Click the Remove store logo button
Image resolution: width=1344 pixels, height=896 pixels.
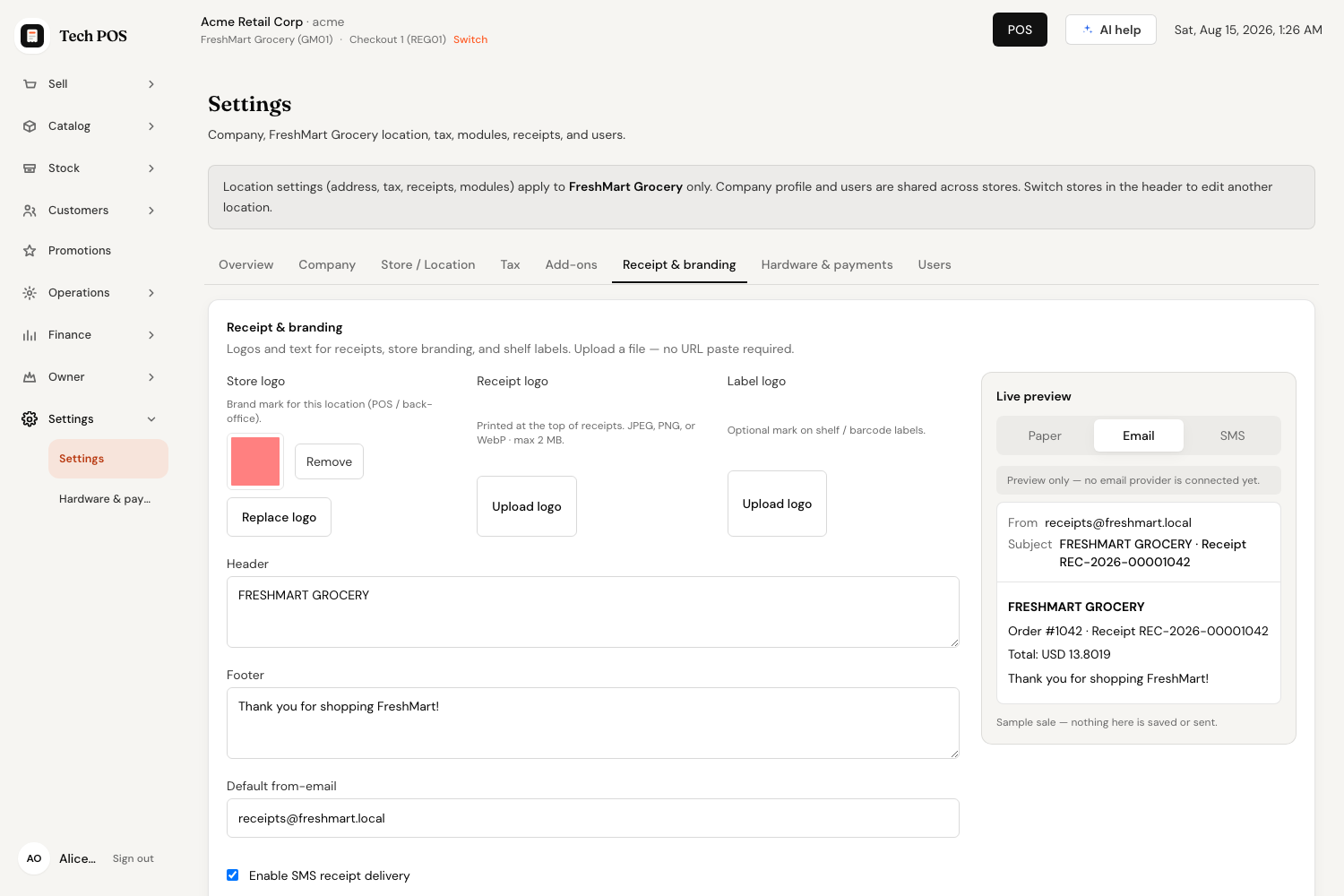point(329,461)
